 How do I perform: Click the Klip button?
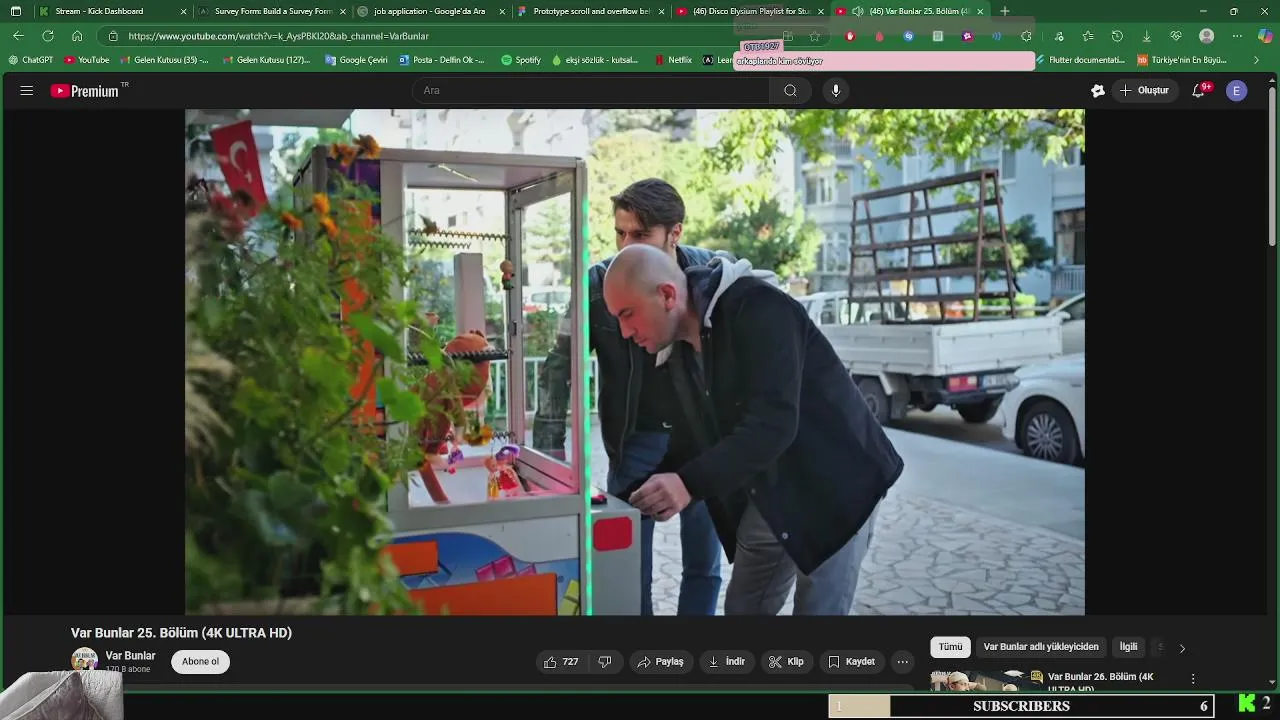pyautogui.click(x=786, y=662)
